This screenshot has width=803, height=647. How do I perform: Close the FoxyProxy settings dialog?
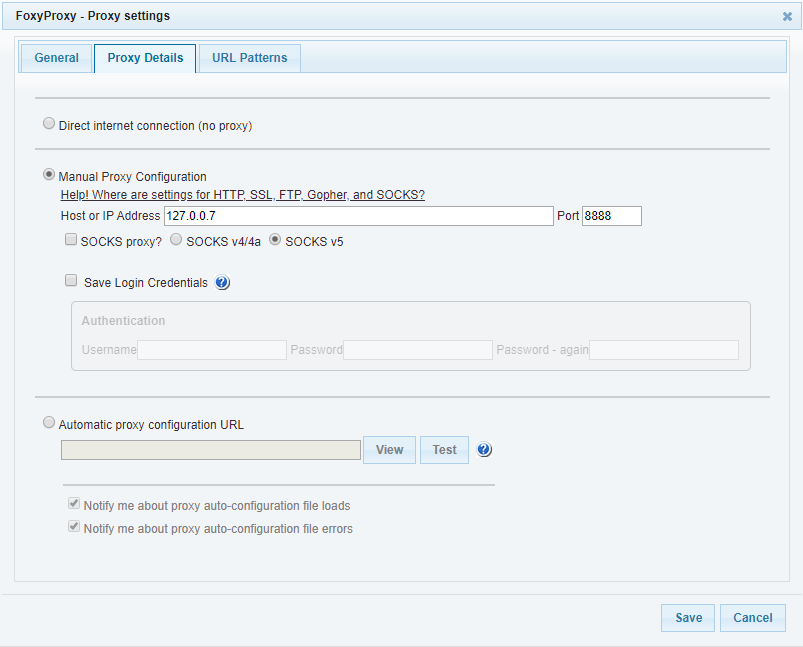point(787,16)
